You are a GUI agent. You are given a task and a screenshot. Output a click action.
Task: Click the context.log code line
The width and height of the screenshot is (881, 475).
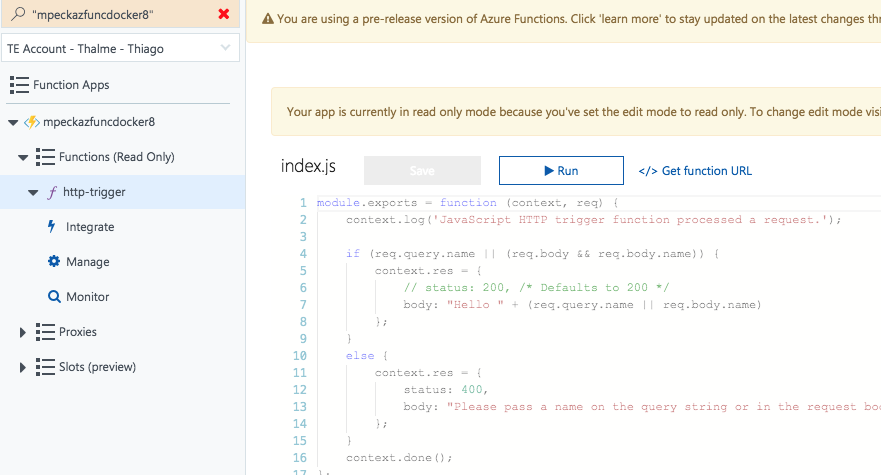(x=593, y=220)
